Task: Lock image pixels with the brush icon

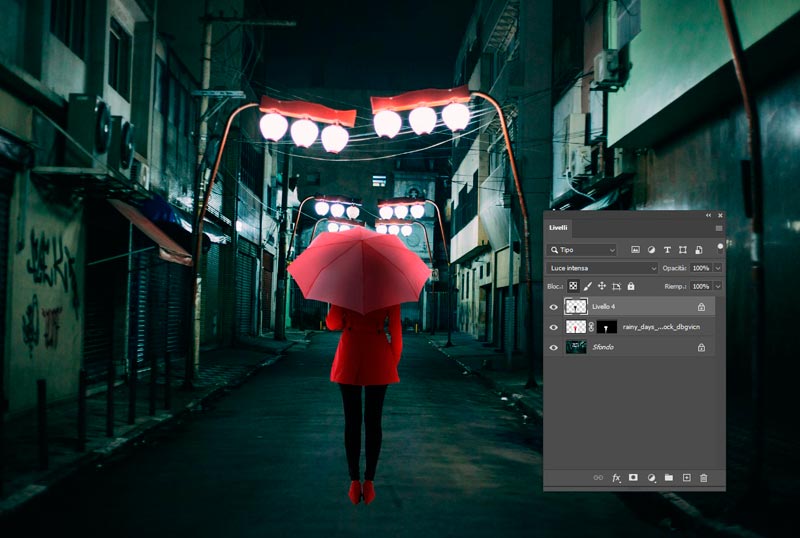Action: [588, 286]
